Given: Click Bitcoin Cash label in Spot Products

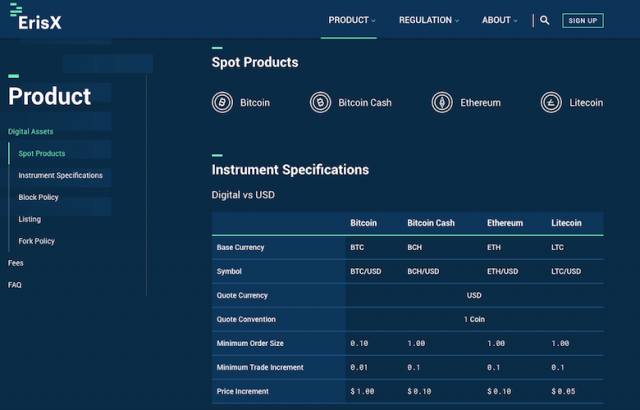Looking at the screenshot, I should 364,102.
